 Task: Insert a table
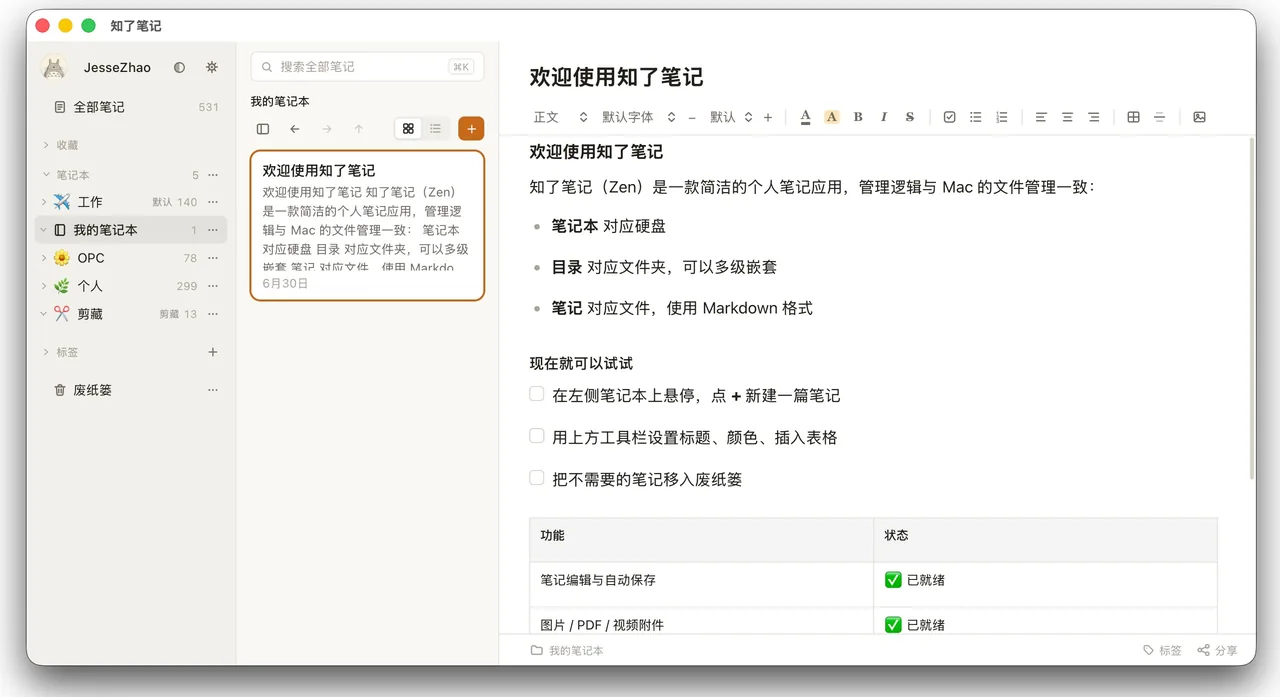tap(1133, 117)
